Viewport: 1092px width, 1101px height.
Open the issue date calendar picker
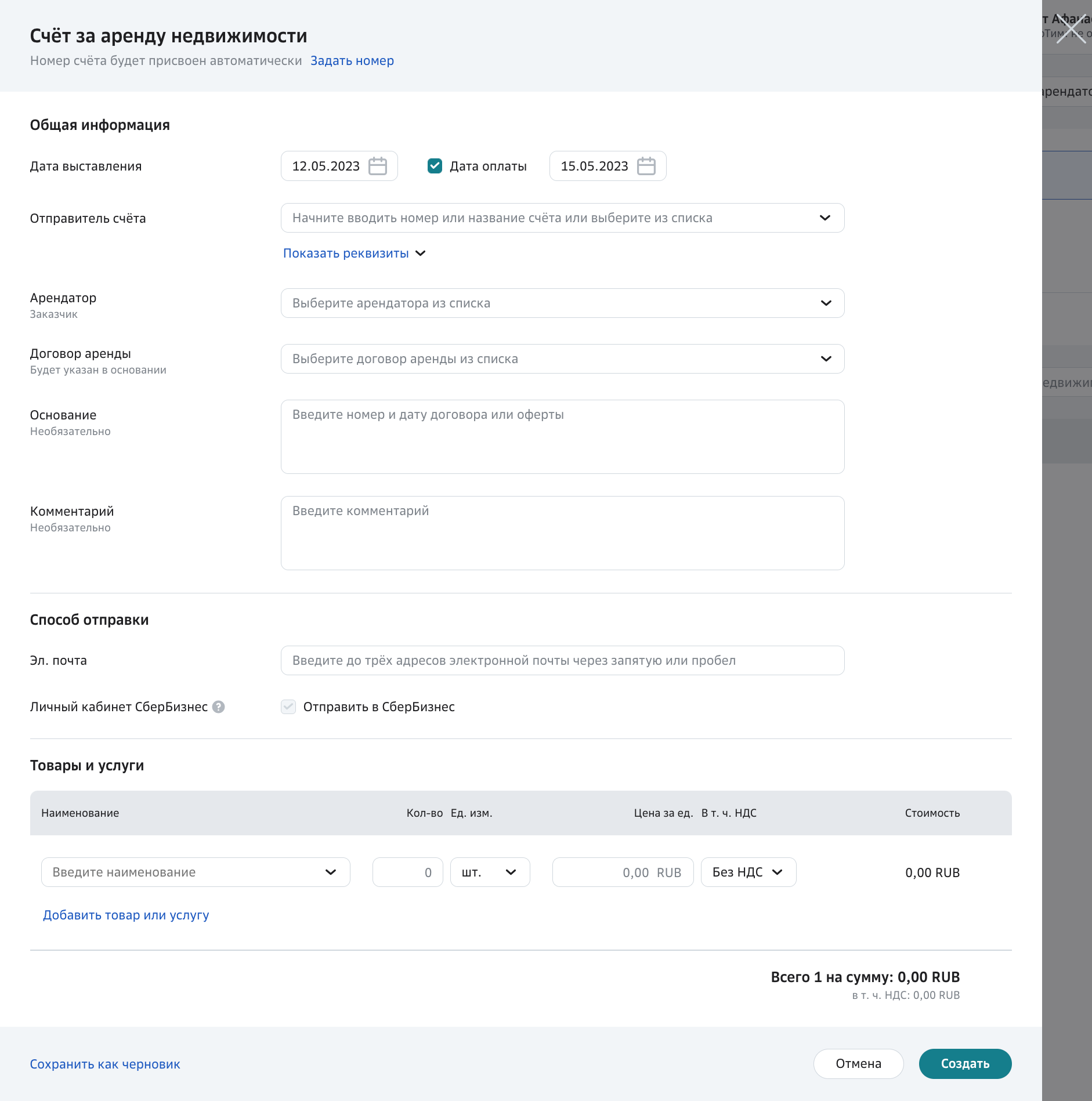(378, 166)
